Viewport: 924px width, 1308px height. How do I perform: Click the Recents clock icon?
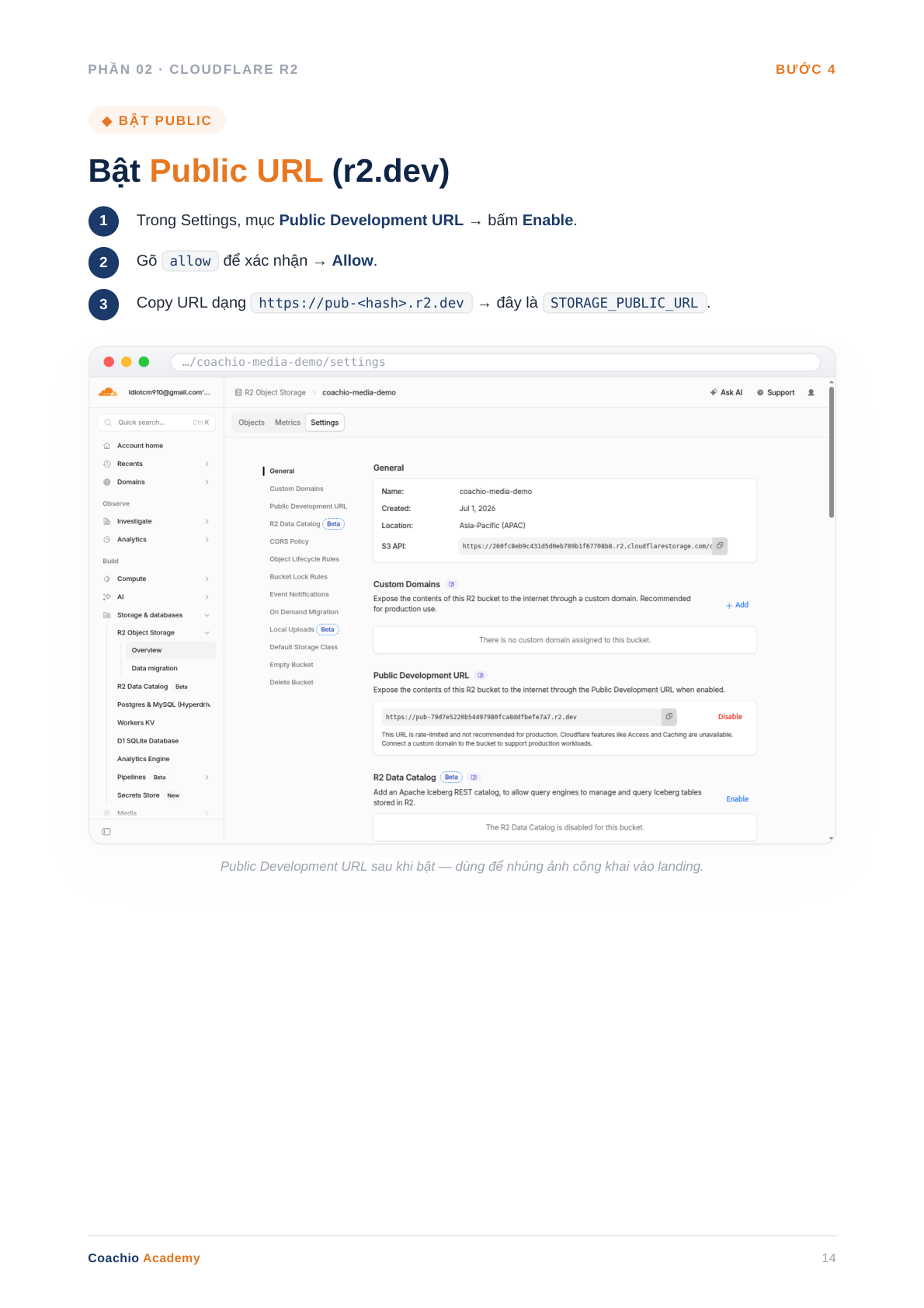pyautogui.click(x=107, y=464)
